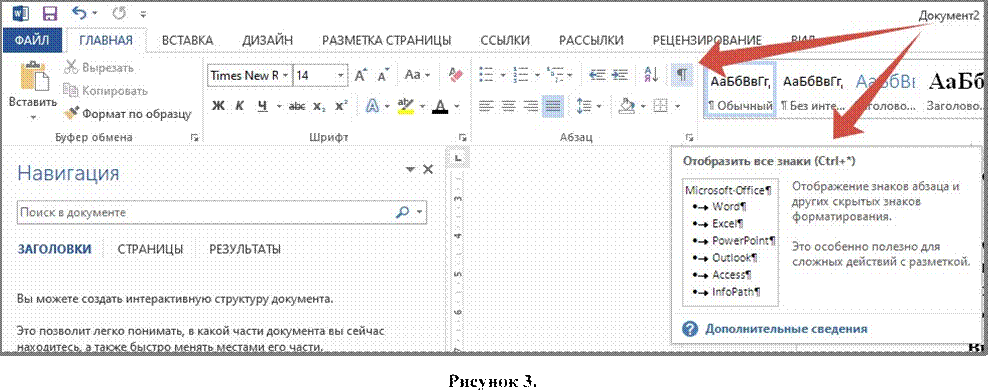Sort text with А-Я icon

tap(651, 75)
